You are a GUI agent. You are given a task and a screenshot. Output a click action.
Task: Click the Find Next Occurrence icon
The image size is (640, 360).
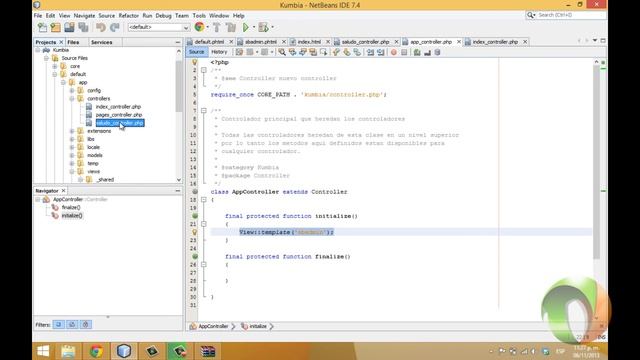(x=303, y=52)
